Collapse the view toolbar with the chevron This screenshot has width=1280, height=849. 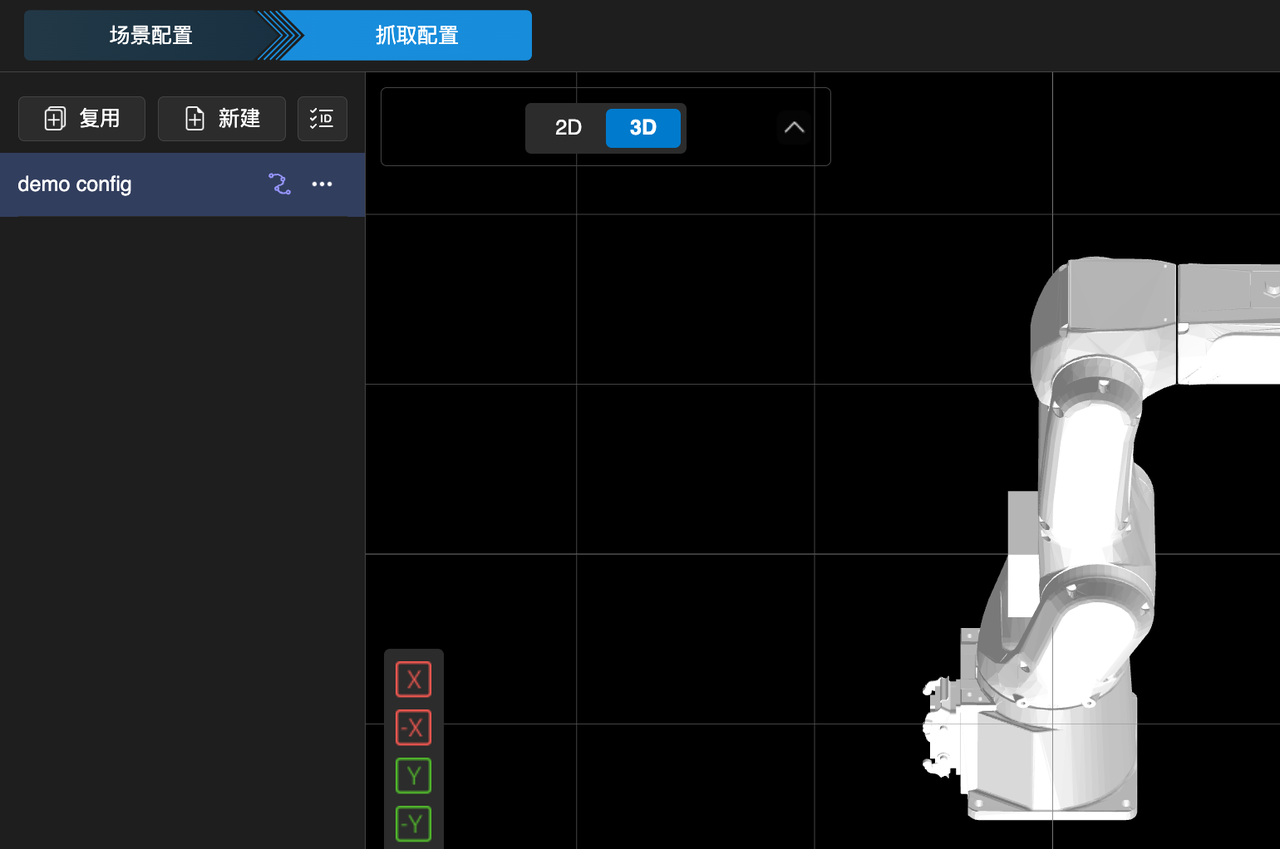click(794, 128)
